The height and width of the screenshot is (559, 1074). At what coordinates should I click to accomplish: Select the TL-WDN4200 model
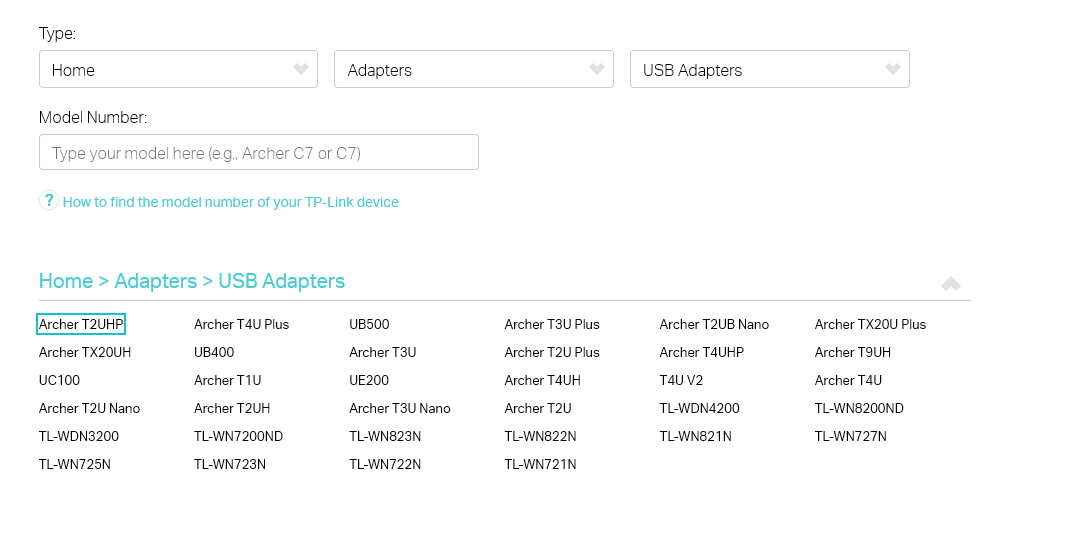click(x=699, y=408)
